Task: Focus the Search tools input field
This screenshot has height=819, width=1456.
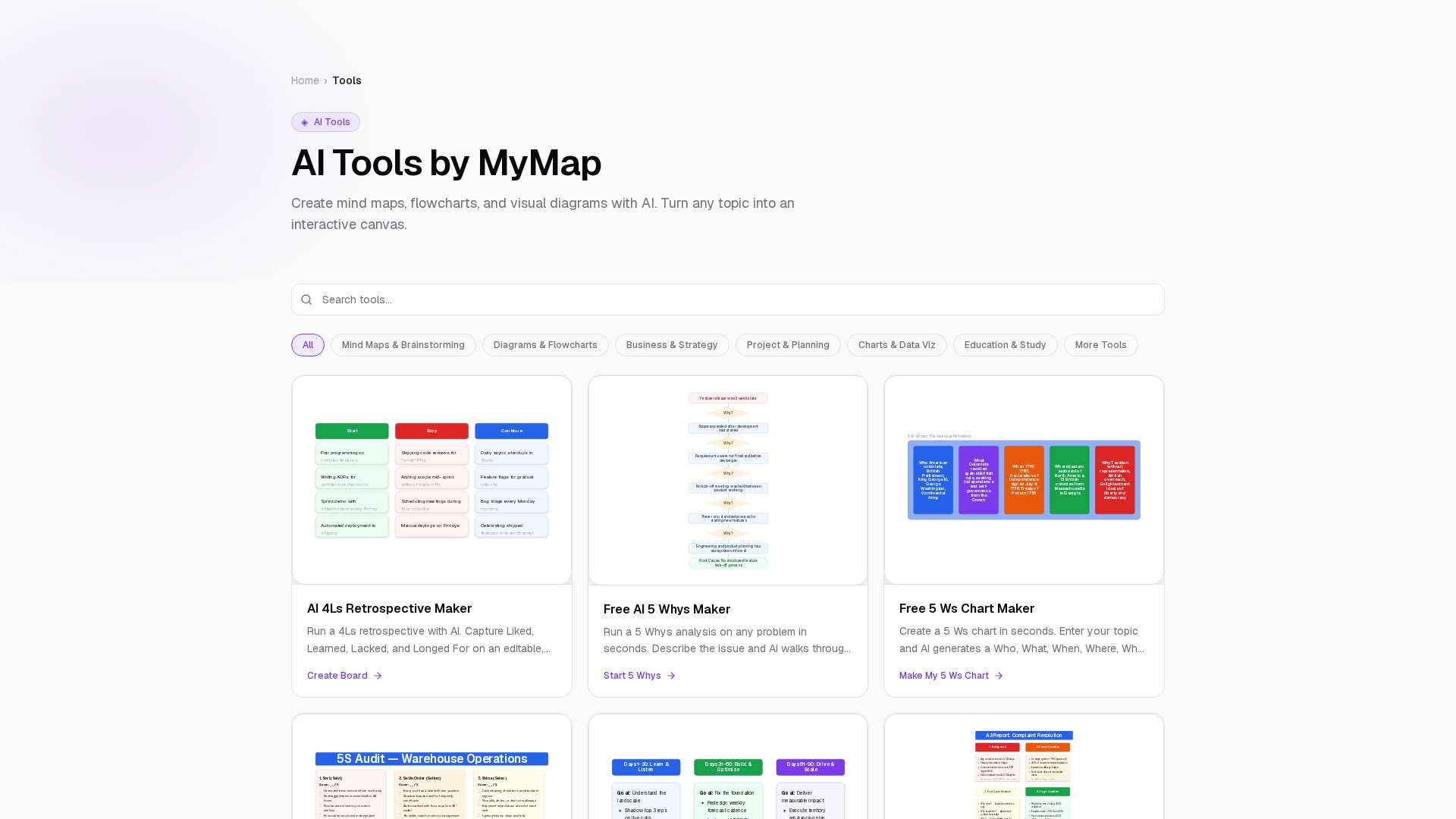Action: coord(728,300)
